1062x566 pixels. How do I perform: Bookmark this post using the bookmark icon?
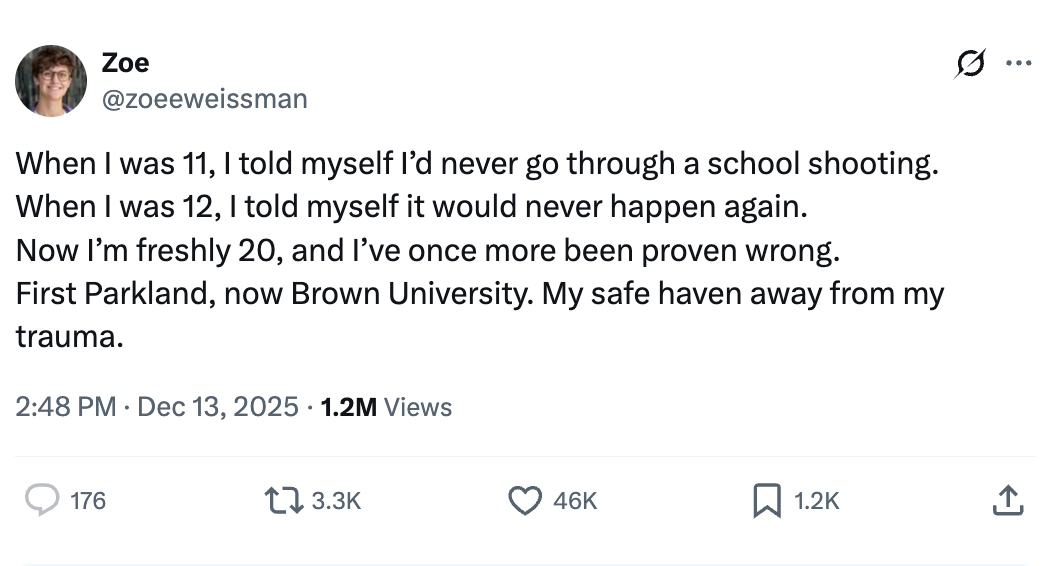pos(766,500)
